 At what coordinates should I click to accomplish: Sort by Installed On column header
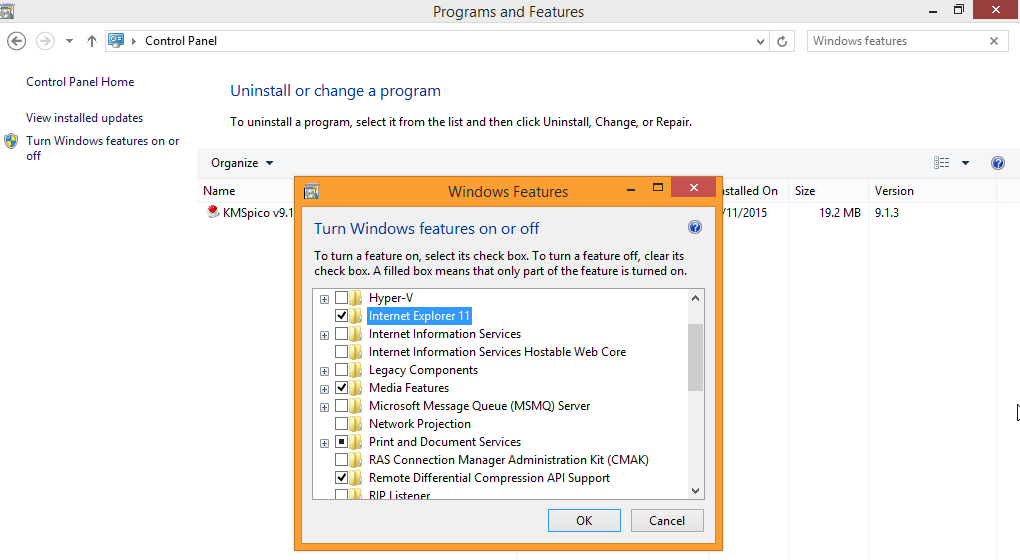pyautogui.click(x=750, y=191)
